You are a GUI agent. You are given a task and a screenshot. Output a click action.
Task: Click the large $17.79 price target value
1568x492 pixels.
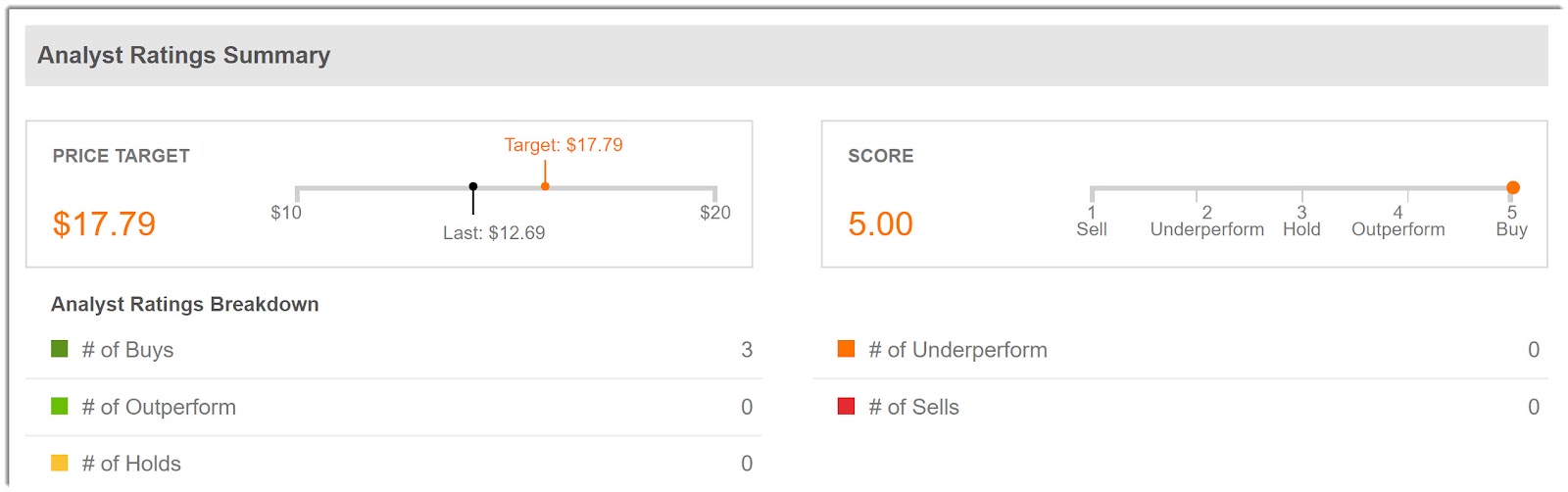point(104,224)
